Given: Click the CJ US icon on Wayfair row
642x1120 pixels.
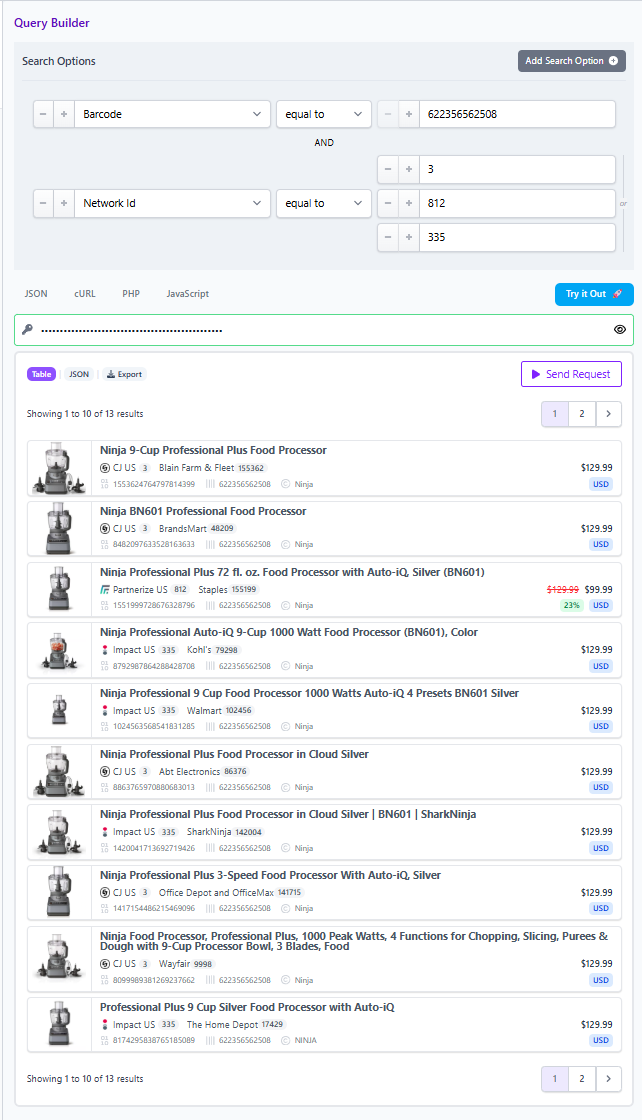Looking at the screenshot, I should pyautogui.click(x=105, y=964).
